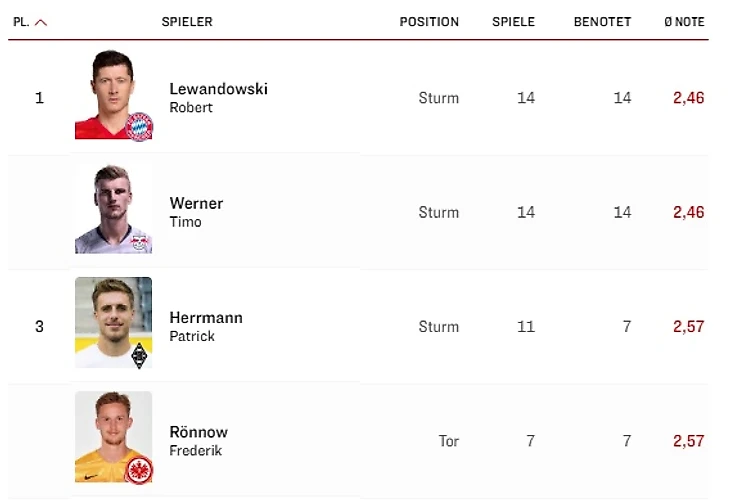Sort table by POSITION column header

429,22
